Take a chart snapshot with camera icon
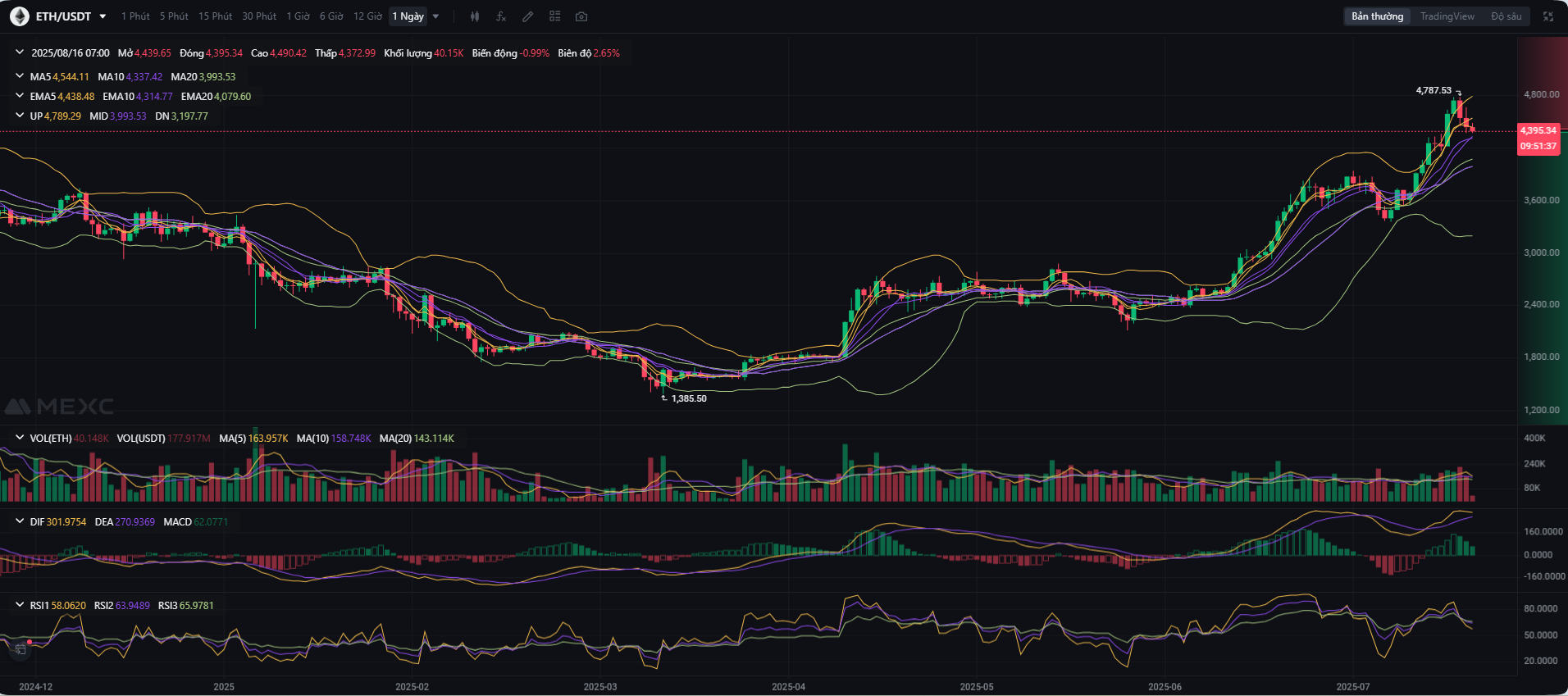Image resolution: width=1568 pixels, height=696 pixels. coord(581,16)
